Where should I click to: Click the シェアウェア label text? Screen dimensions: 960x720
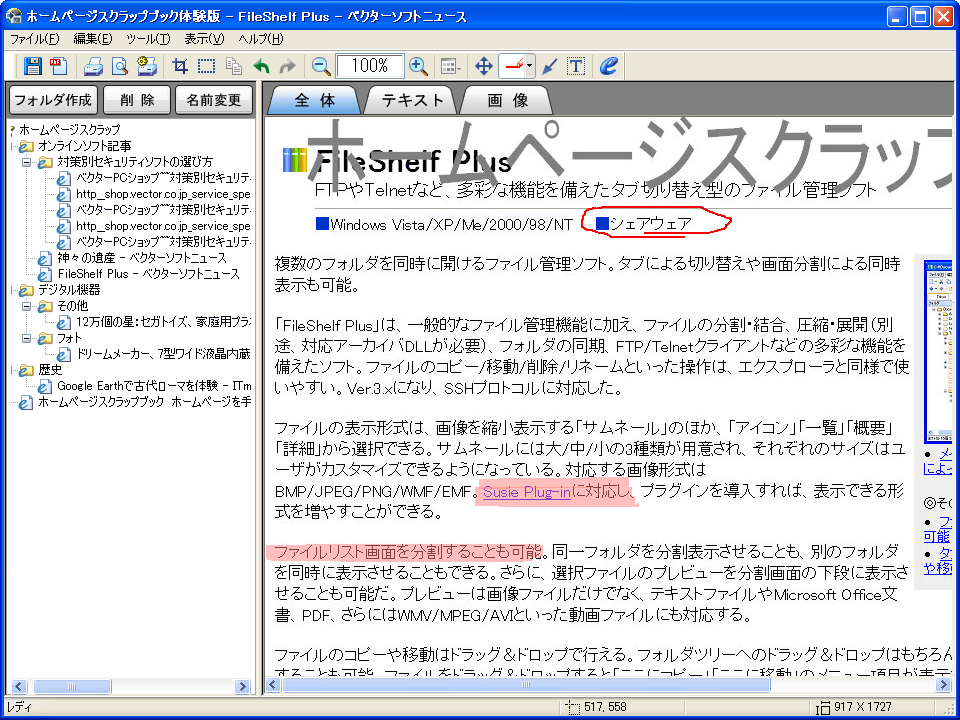[650, 224]
